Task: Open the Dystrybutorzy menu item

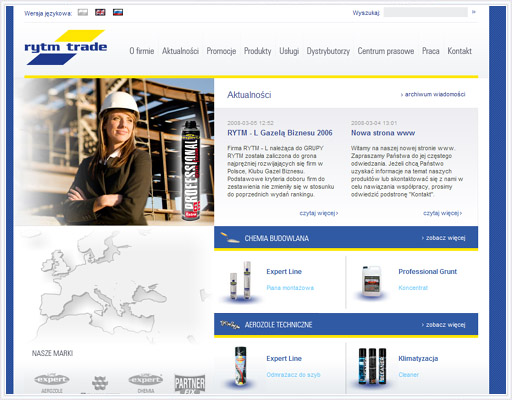Action: (x=328, y=51)
